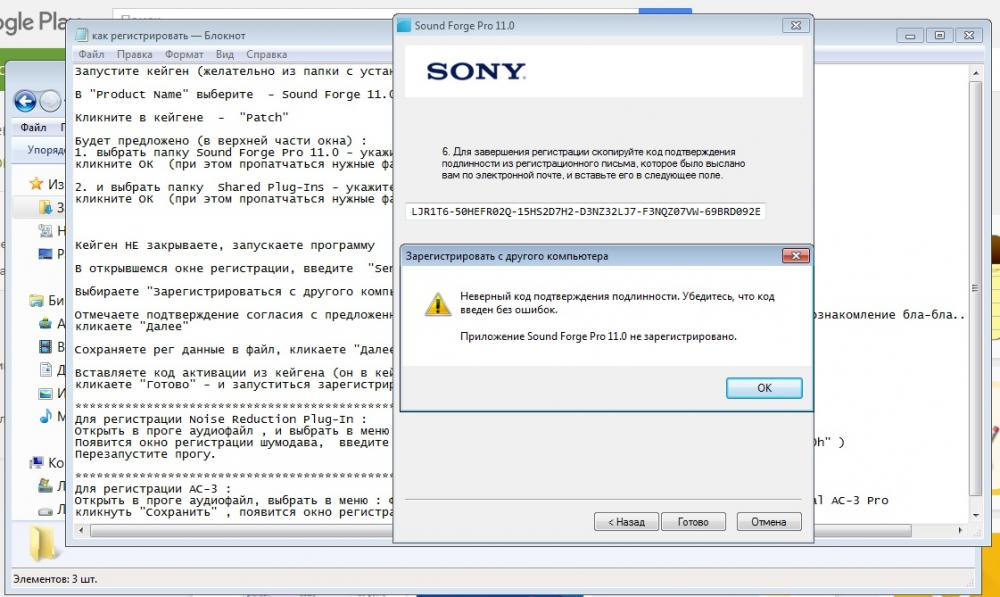This screenshot has height=597, width=1000.
Task: Open the Правка menu in Notepad
Action: coord(134,55)
